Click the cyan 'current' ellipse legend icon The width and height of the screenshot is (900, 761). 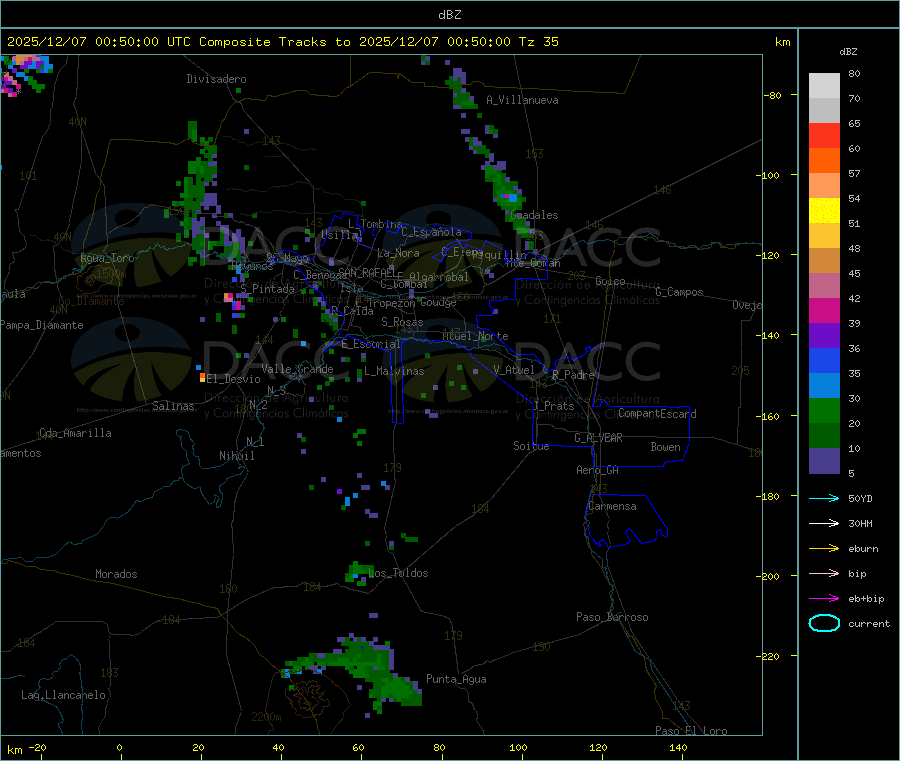click(x=824, y=623)
